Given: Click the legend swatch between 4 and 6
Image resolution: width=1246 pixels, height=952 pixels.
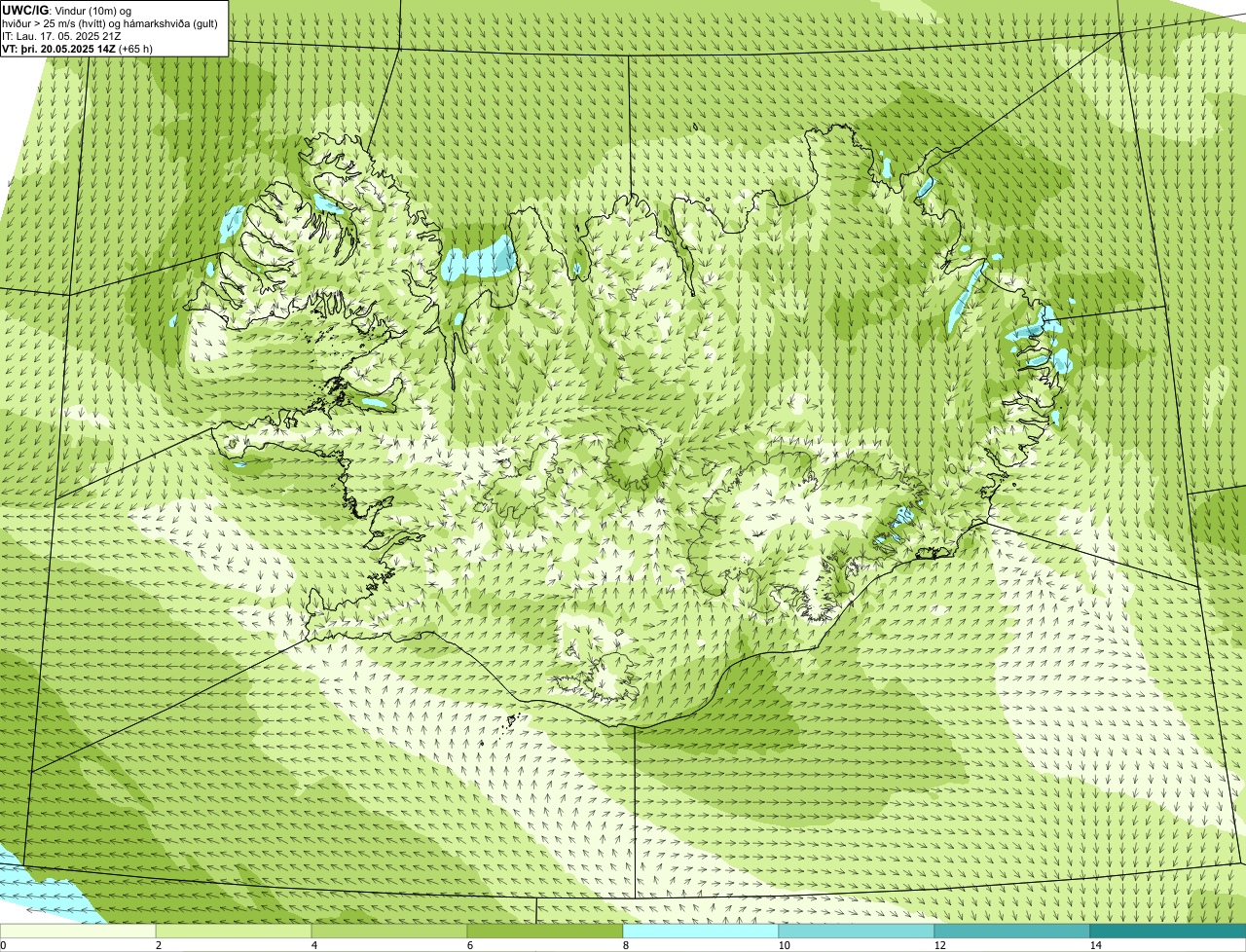Looking at the screenshot, I should click(389, 932).
